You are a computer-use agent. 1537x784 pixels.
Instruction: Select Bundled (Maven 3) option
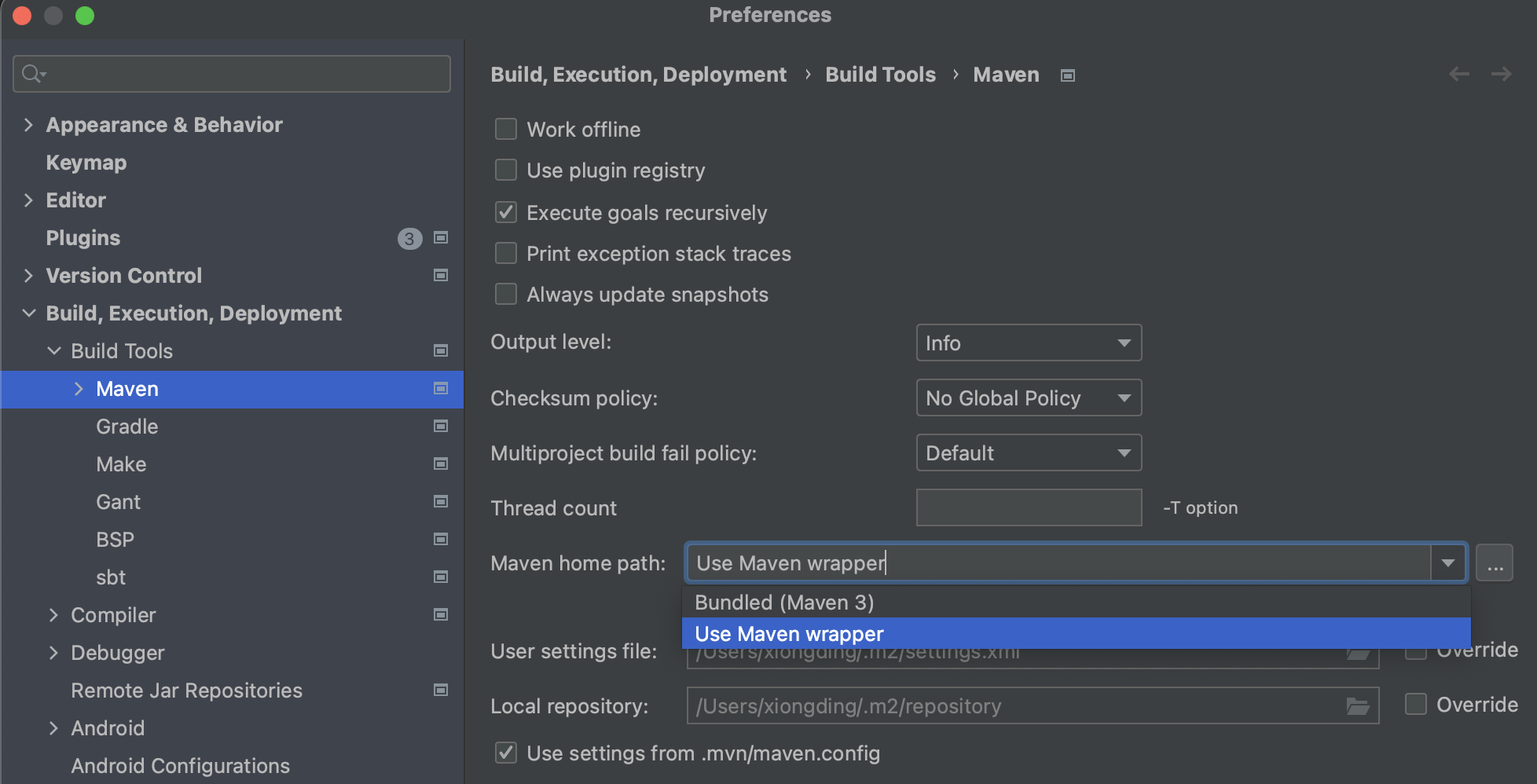pyautogui.click(x=1076, y=603)
